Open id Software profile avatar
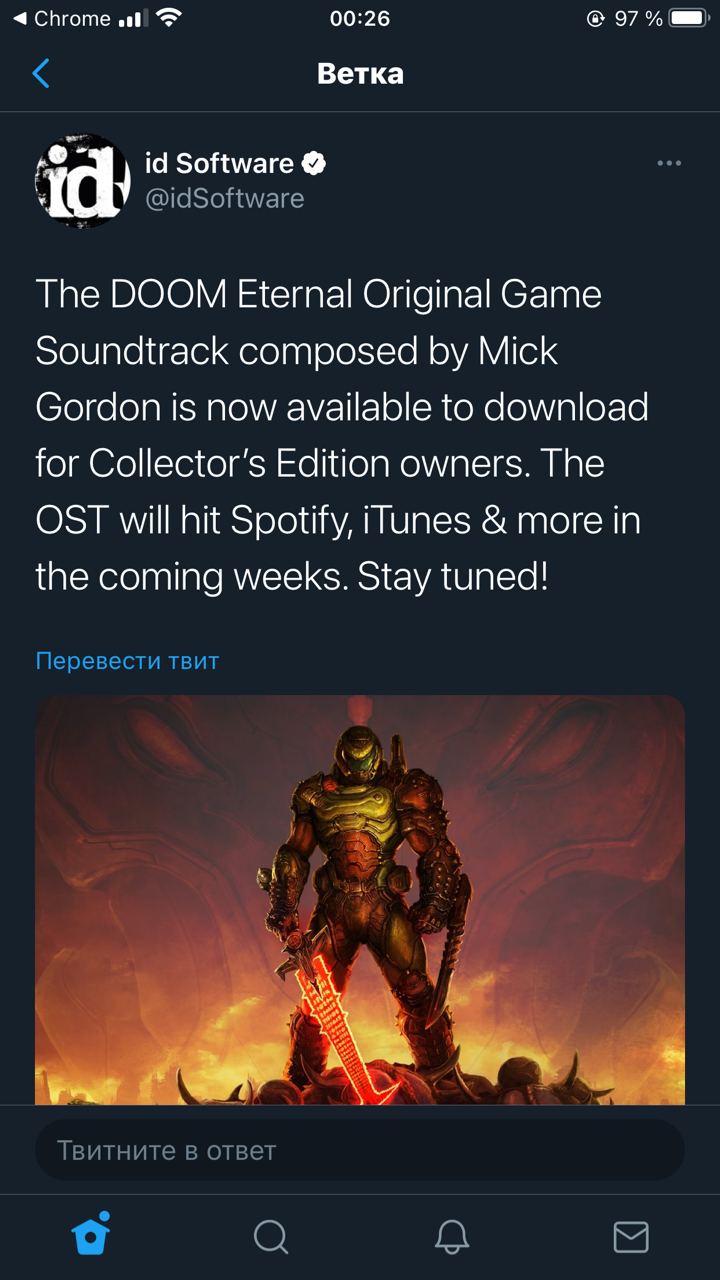 pos(82,181)
